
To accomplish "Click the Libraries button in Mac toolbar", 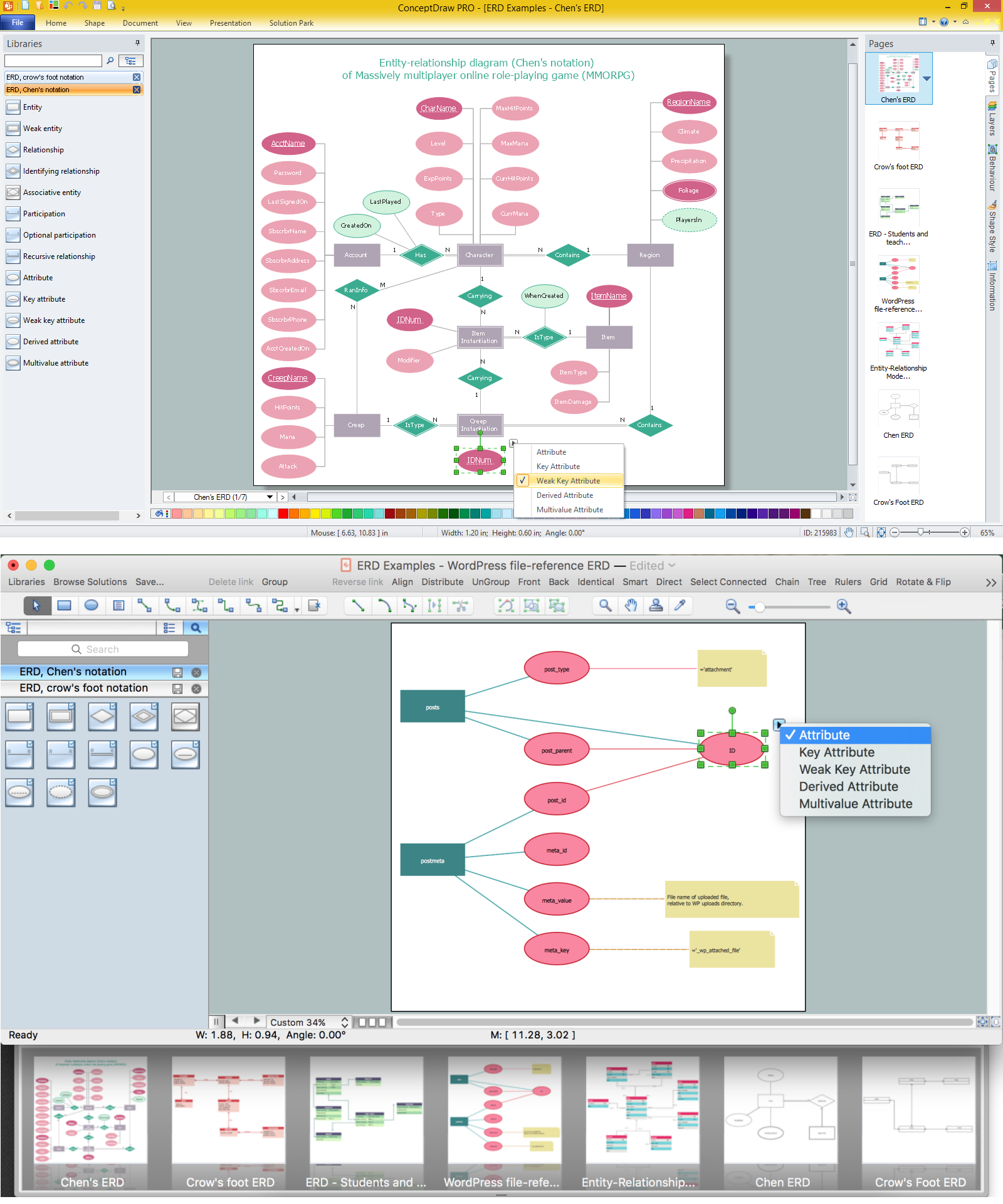I will pos(26,582).
